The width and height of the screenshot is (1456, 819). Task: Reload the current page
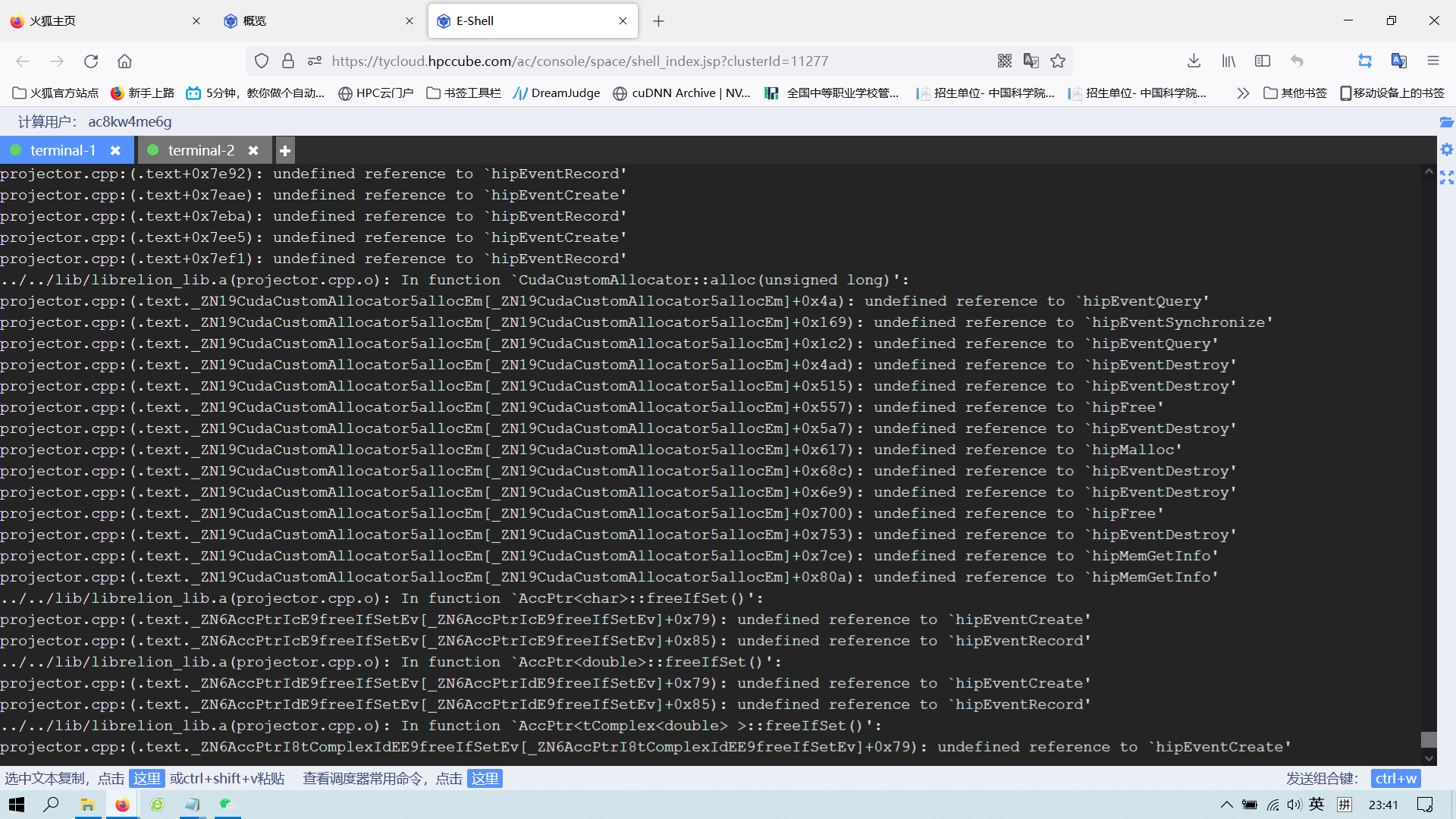(91, 61)
